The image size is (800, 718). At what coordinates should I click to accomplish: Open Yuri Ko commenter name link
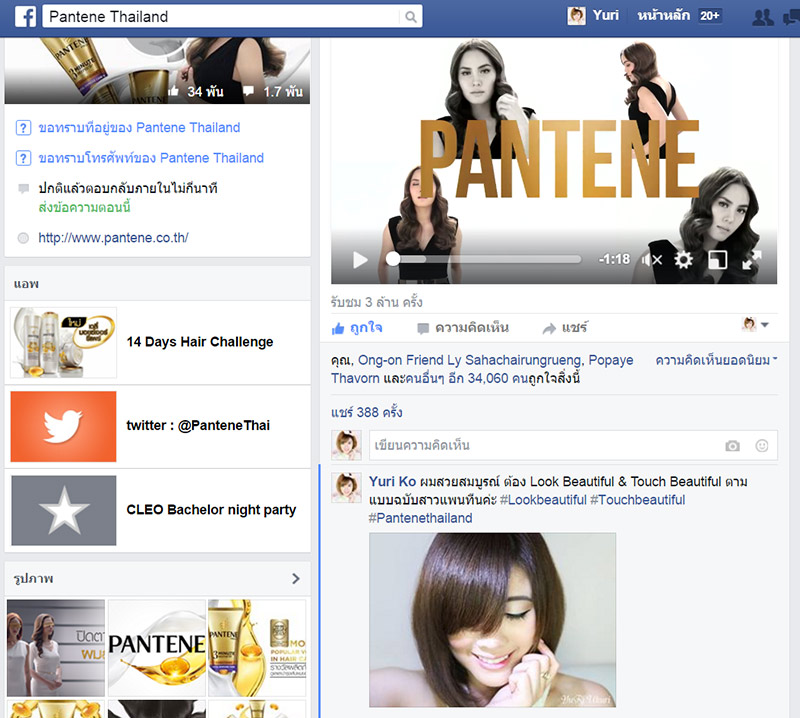[x=392, y=482]
